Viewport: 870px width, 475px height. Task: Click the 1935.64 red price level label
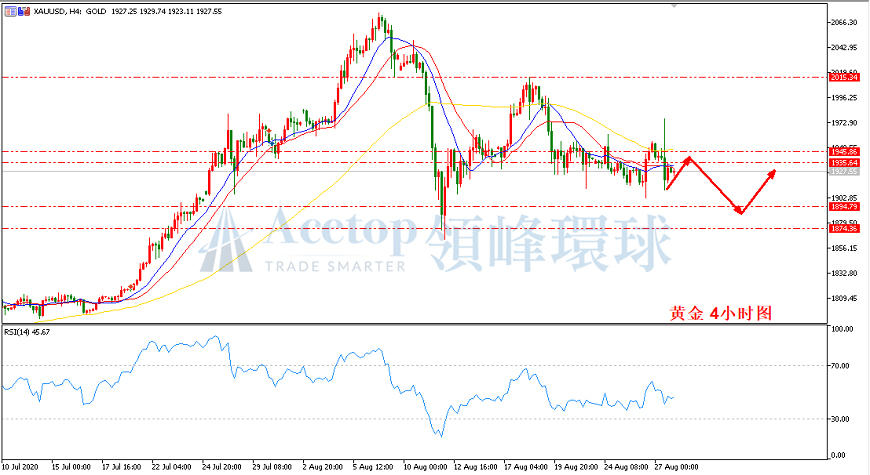pyautogui.click(x=844, y=163)
